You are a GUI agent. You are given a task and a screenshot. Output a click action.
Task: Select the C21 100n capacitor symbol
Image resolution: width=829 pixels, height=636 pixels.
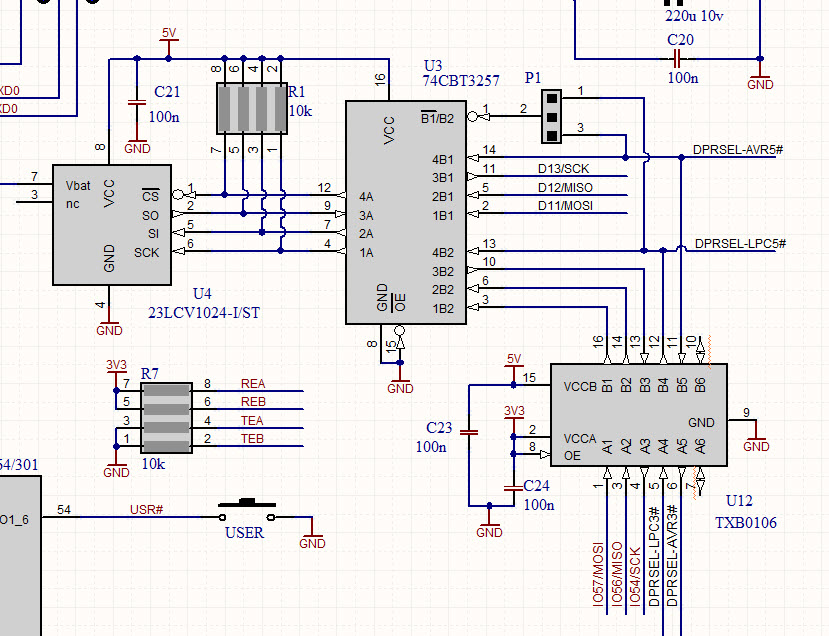pyautogui.click(x=138, y=103)
